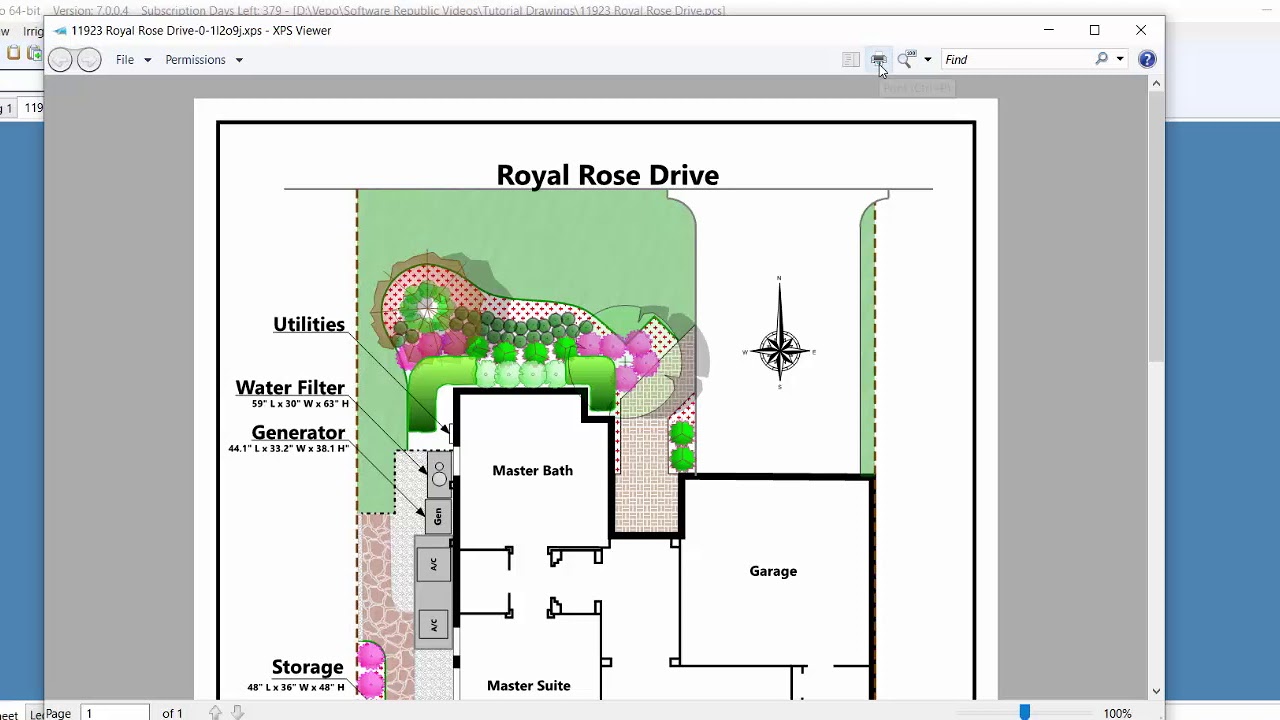Toggle the outline pane icon

click(x=851, y=60)
